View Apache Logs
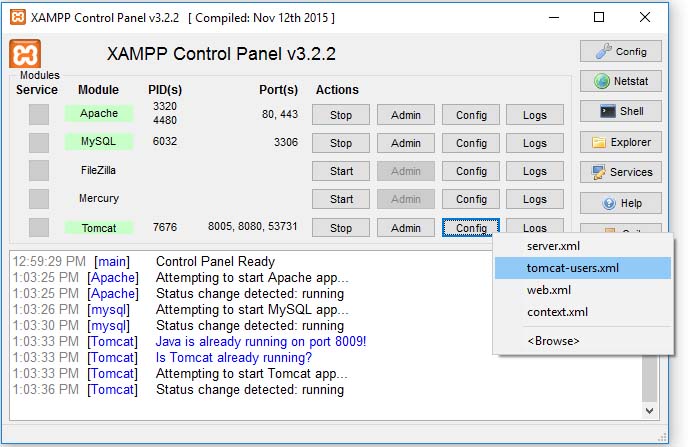The image size is (688, 447). pyautogui.click(x=535, y=115)
